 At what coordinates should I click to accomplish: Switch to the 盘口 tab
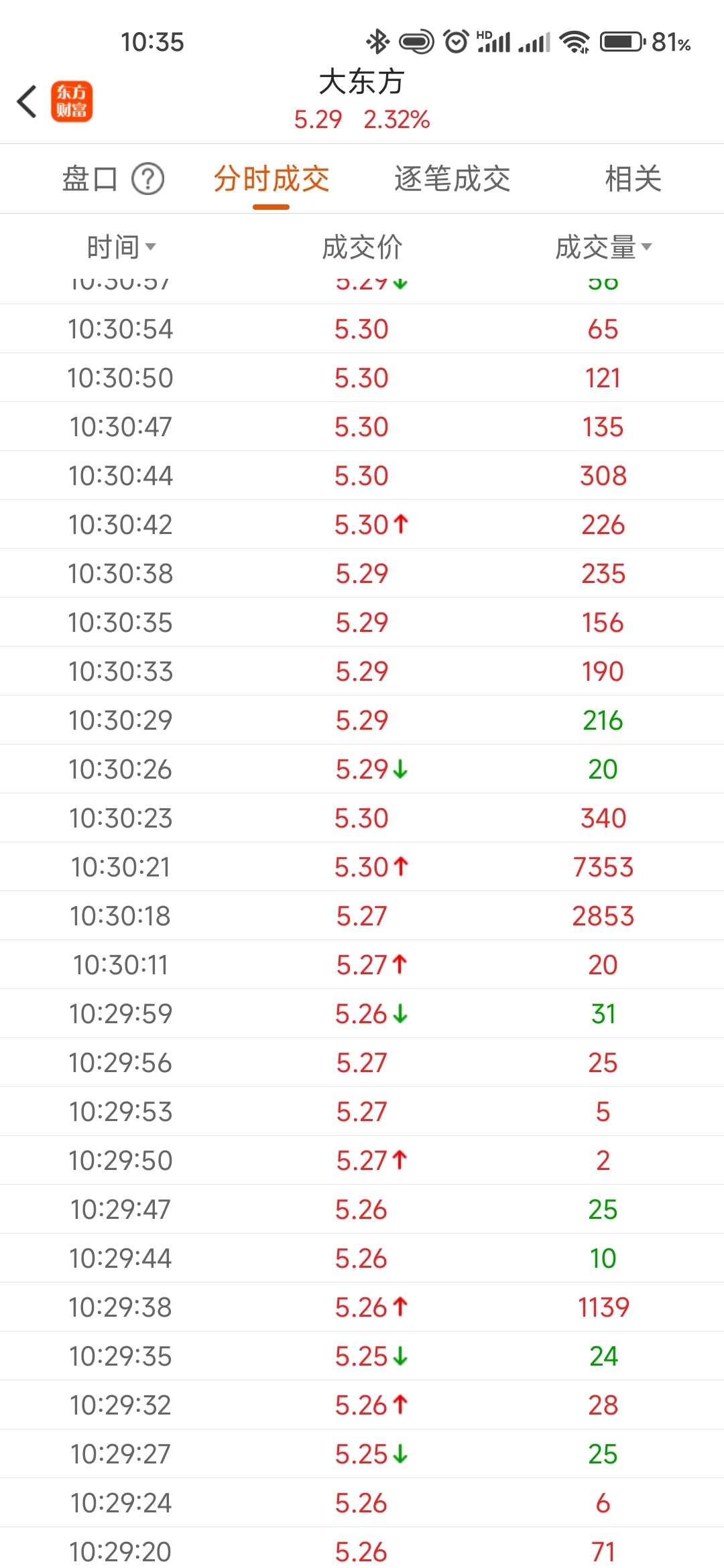(x=90, y=179)
